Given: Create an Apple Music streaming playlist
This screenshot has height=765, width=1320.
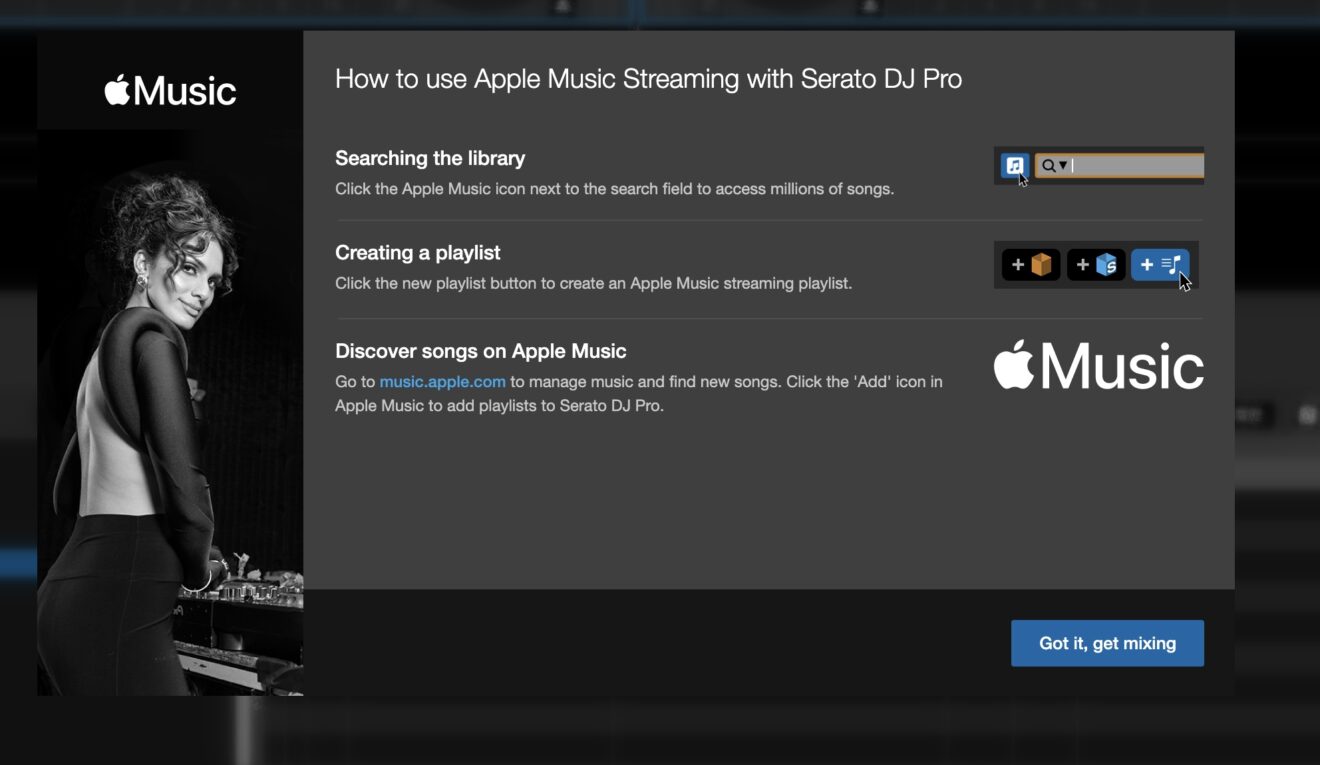Looking at the screenshot, I should [x=1160, y=264].
